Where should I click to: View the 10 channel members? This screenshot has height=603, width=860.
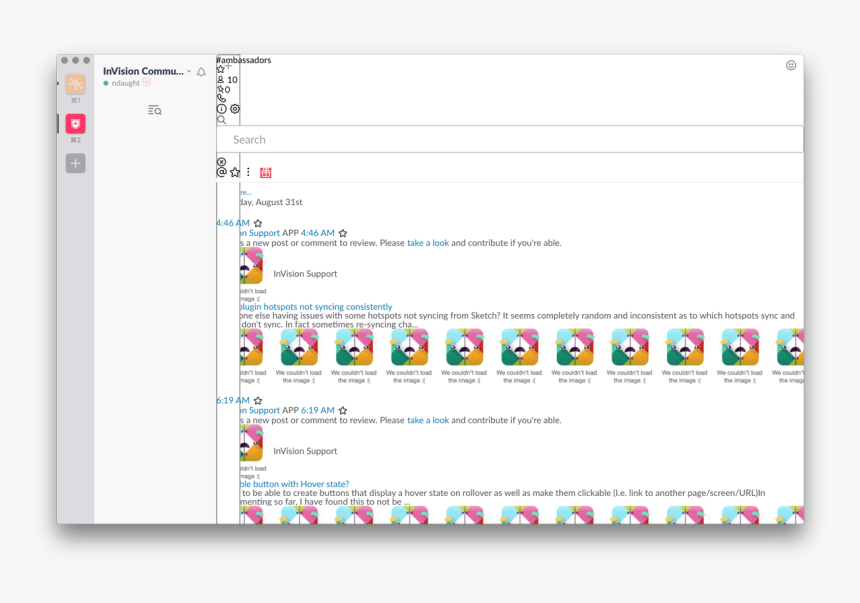point(227,80)
